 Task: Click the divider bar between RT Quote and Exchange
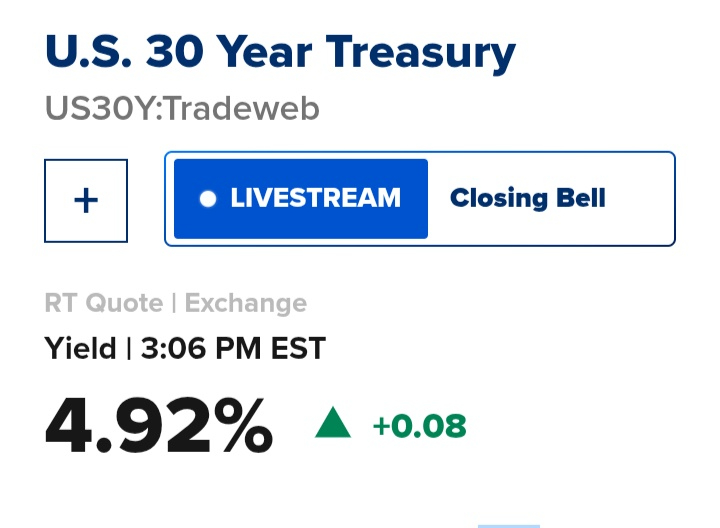tap(173, 302)
